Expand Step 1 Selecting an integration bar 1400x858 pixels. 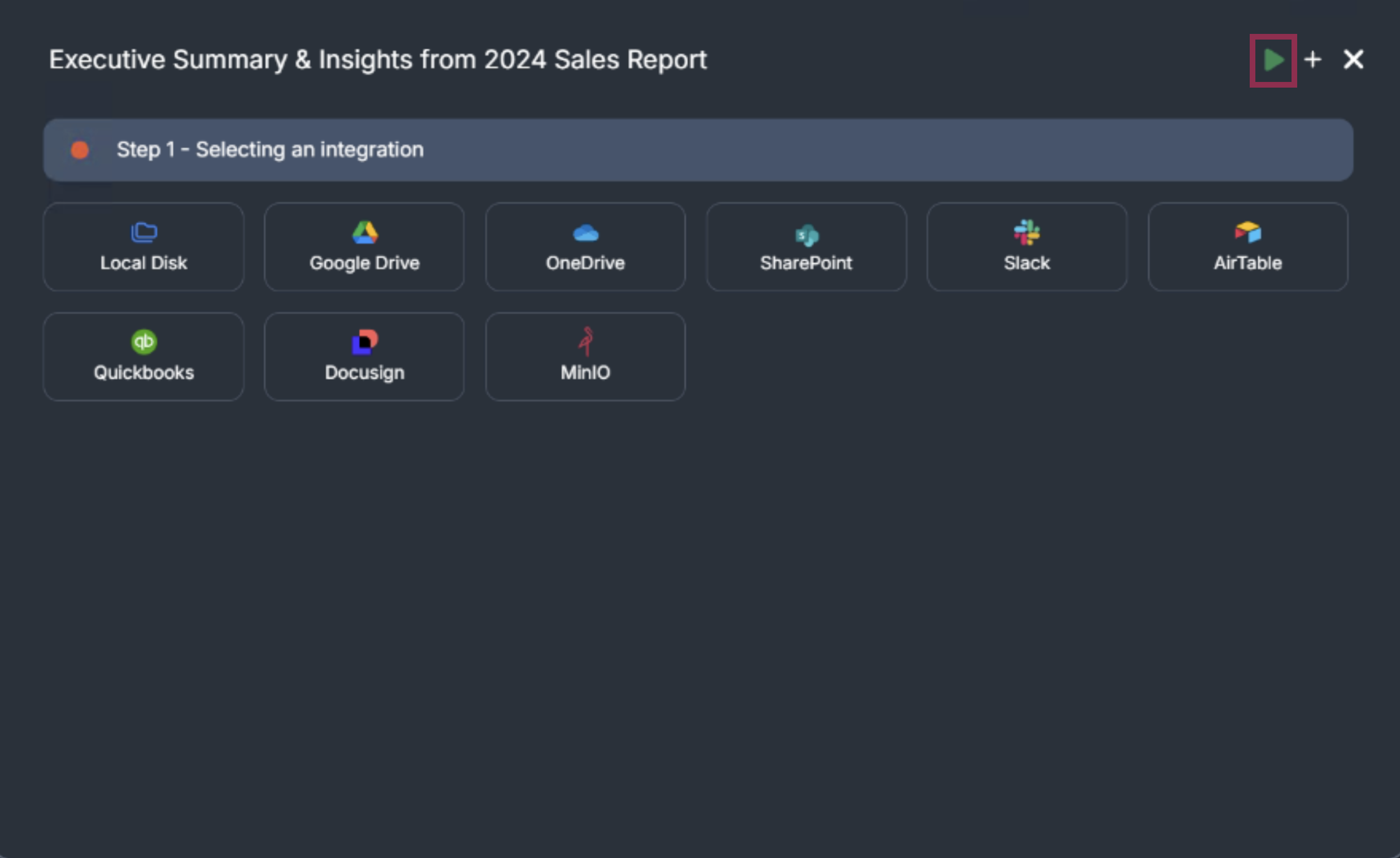point(698,150)
